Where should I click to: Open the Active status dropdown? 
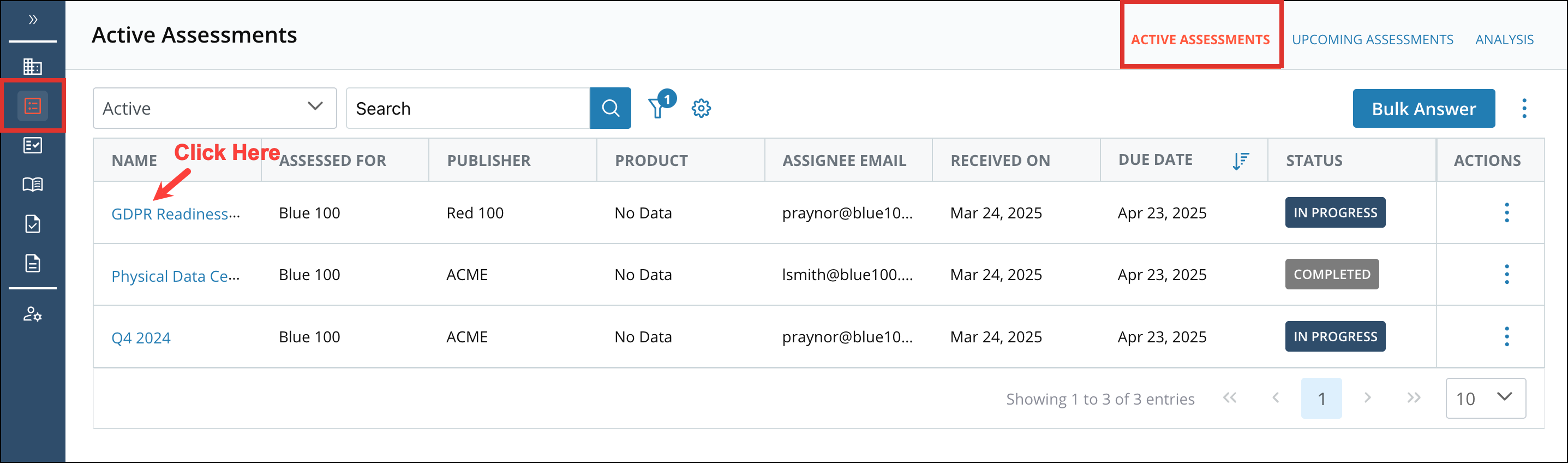[215, 109]
